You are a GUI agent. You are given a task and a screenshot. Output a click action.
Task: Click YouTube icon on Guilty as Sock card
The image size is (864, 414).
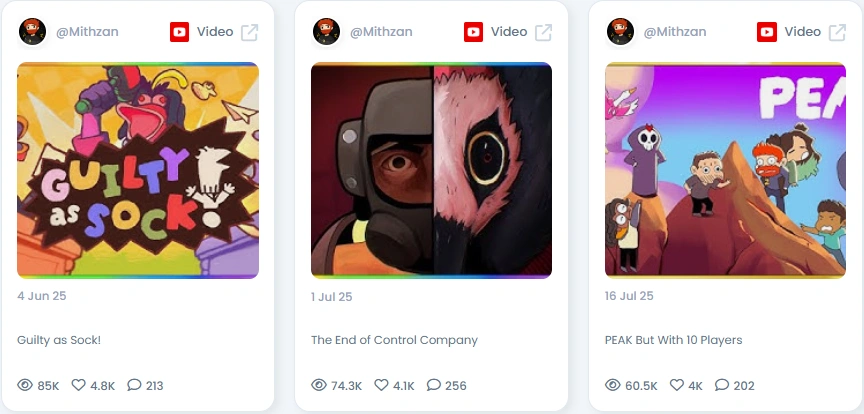180,32
